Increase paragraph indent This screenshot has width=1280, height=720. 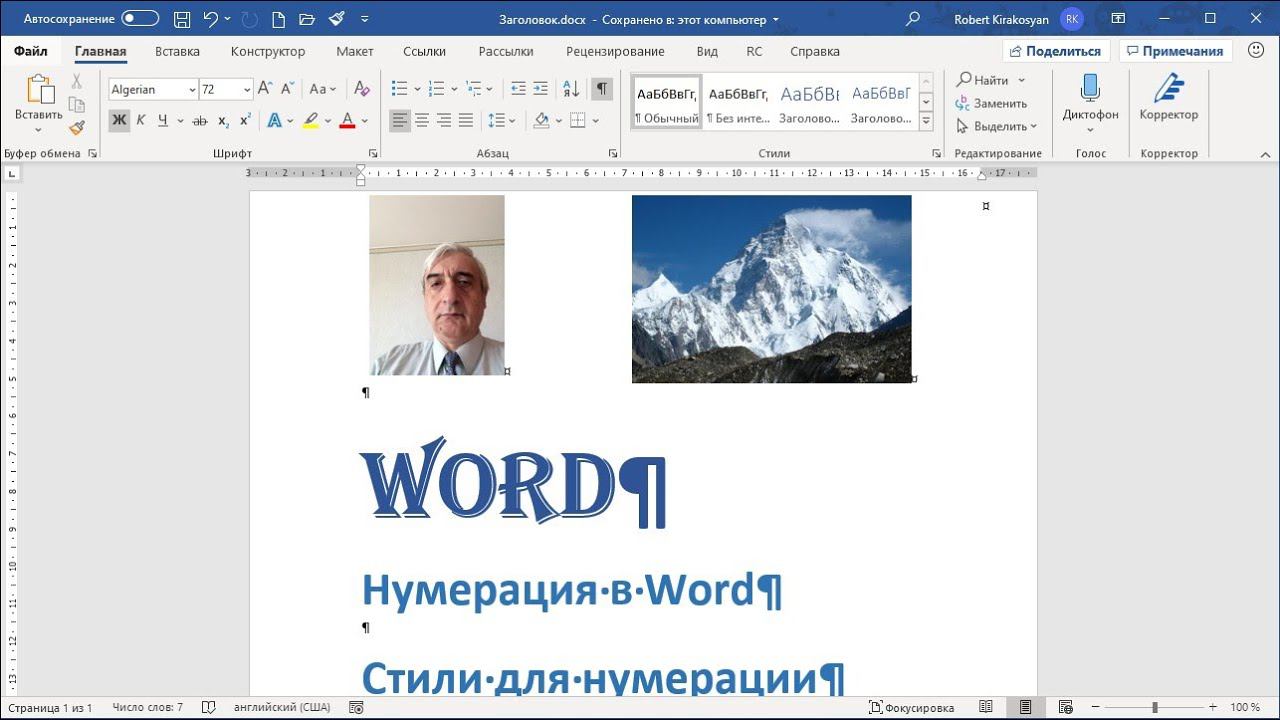(x=540, y=89)
